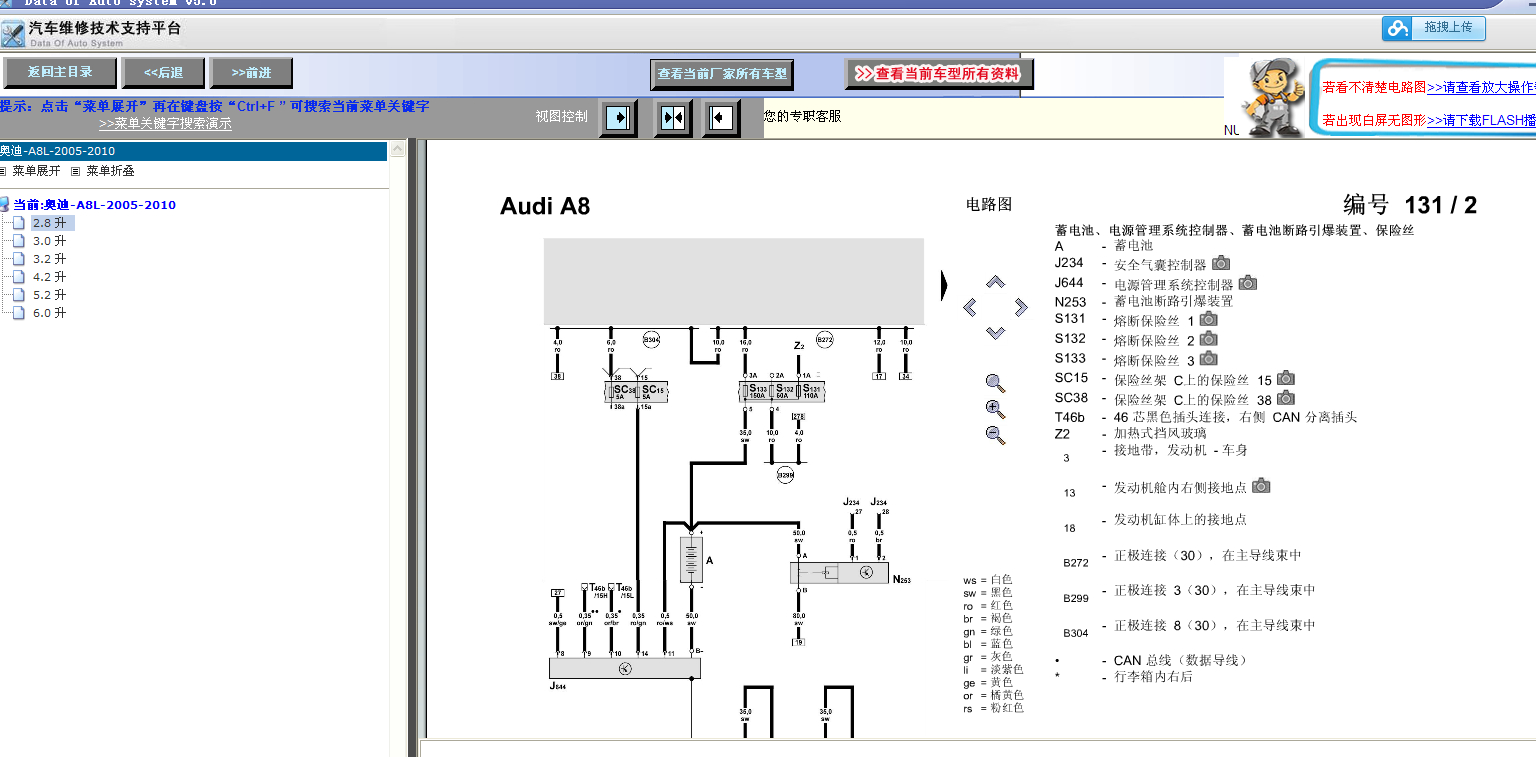View the SC15 fuse location camera icon
Screen dimensions: 1536x757
tap(1286, 378)
